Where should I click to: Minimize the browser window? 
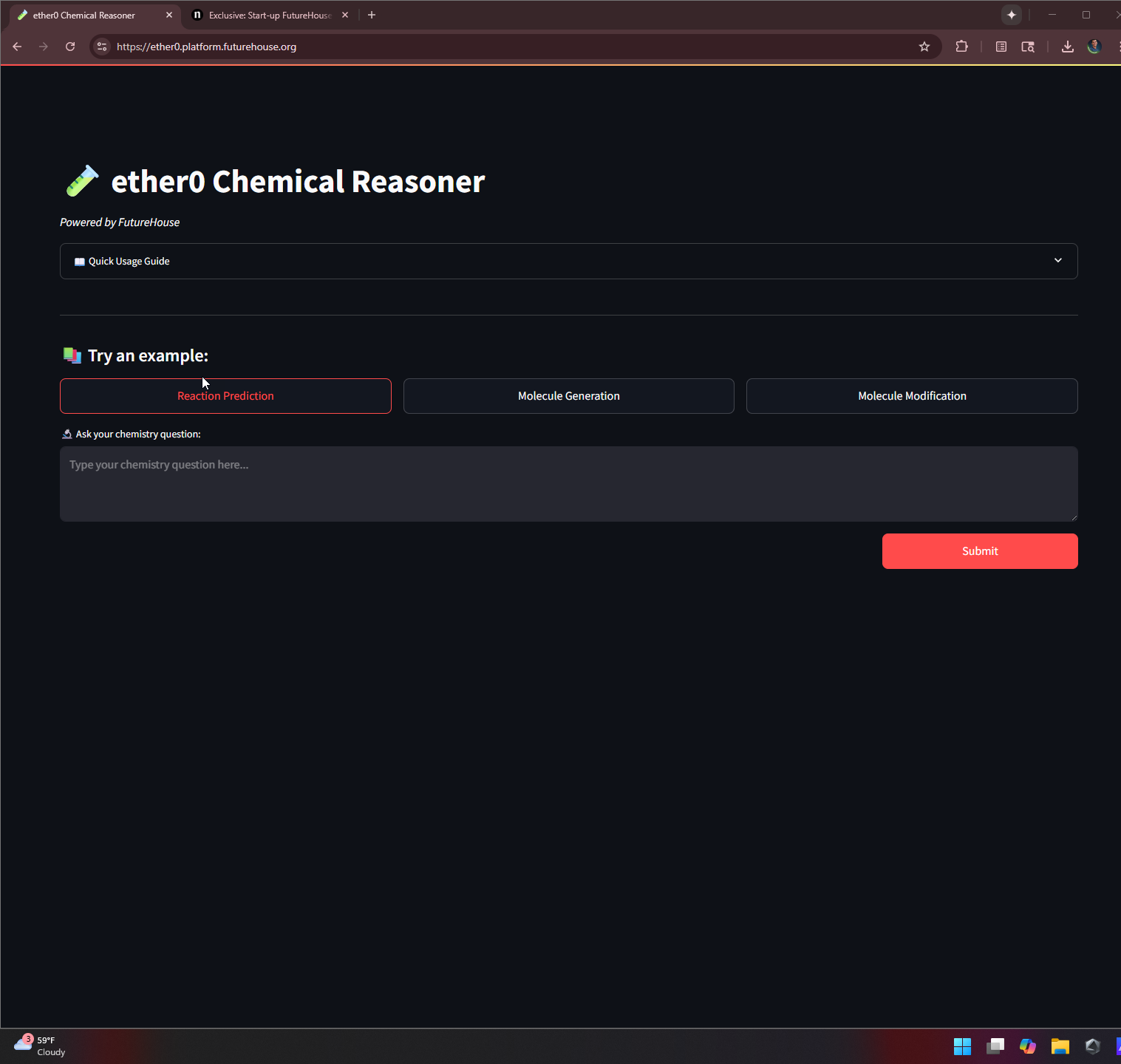point(1052,15)
